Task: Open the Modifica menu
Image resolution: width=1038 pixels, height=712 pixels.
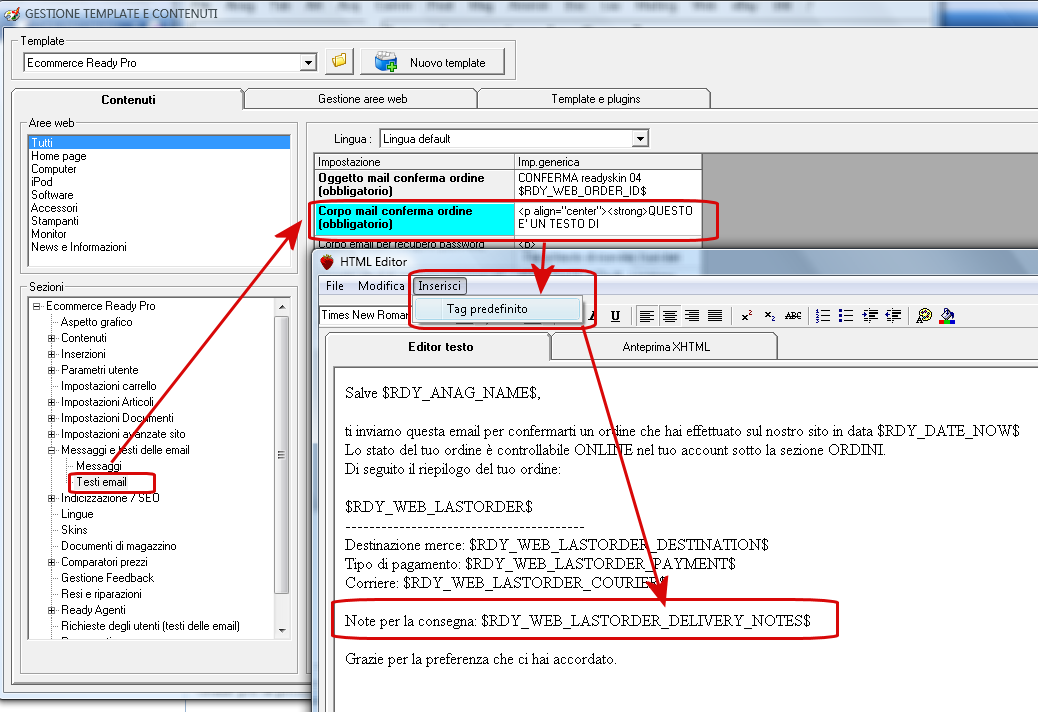Action: (381, 286)
